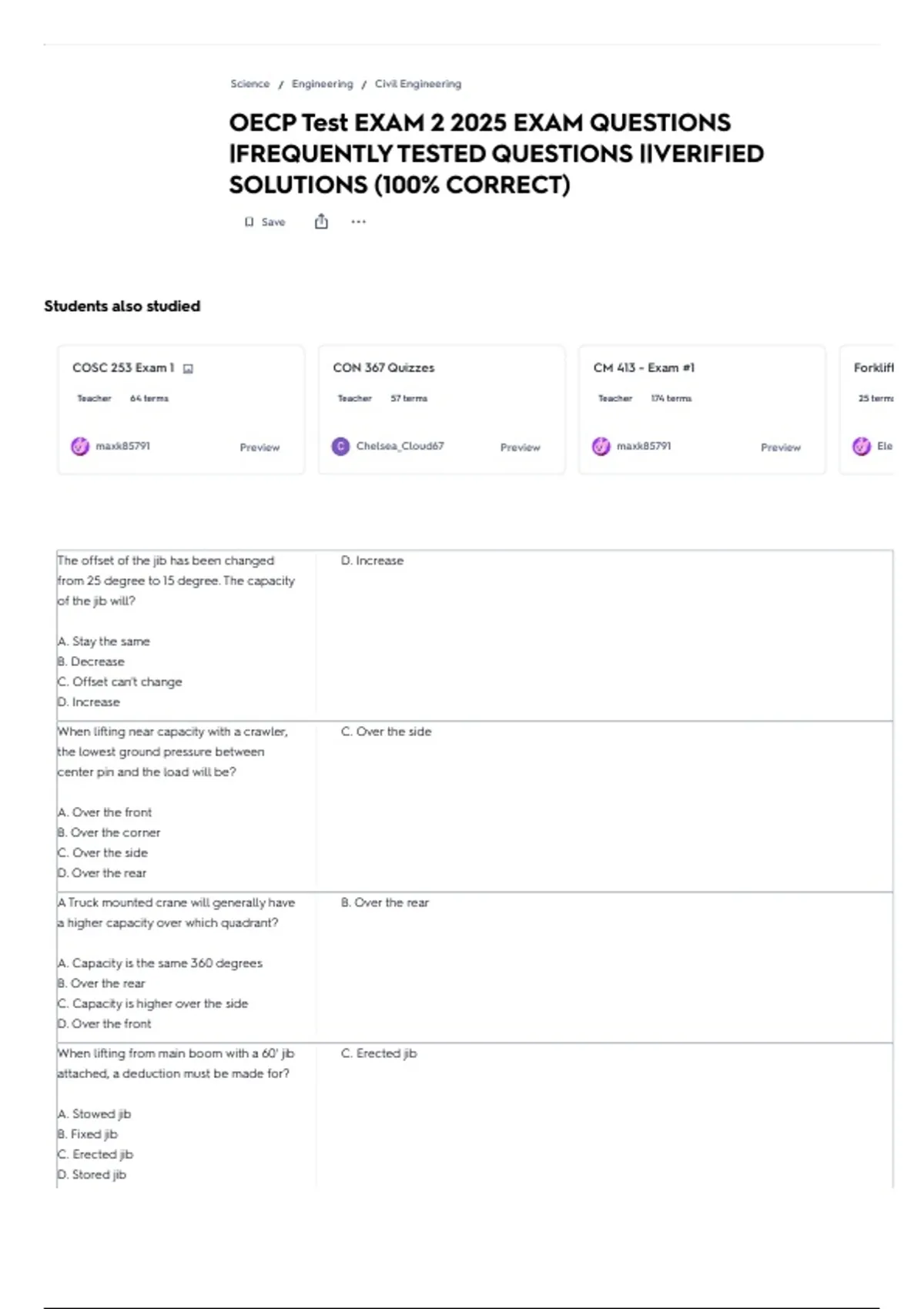Preview the COSC 253 Exam 1 set

pyautogui.click(x=259, y=447)
